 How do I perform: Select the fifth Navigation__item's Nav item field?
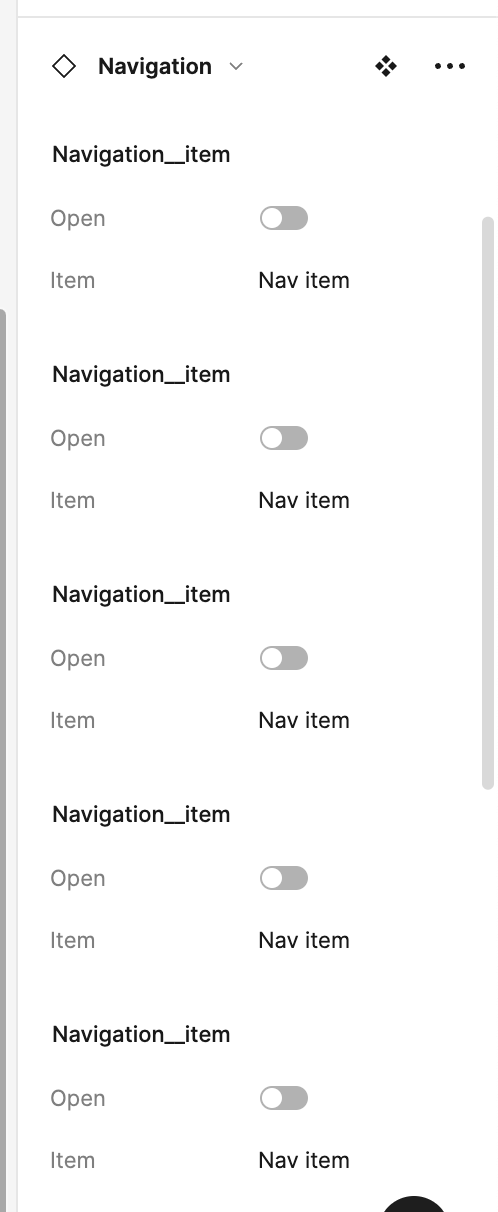coord(304,1160)
